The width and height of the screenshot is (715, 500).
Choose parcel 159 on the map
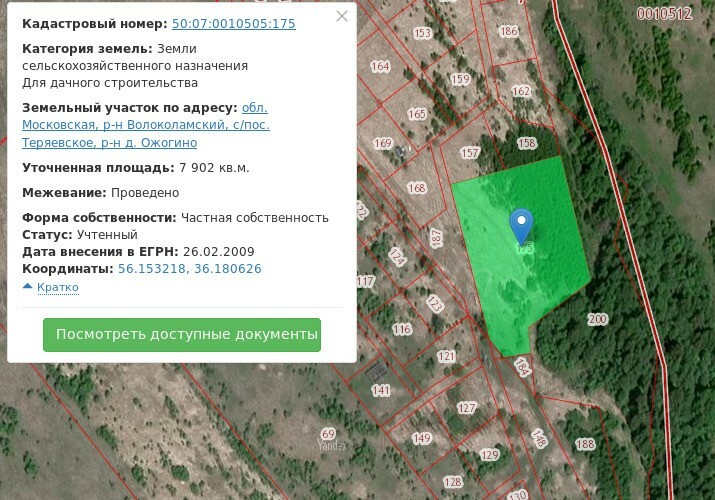460,80
